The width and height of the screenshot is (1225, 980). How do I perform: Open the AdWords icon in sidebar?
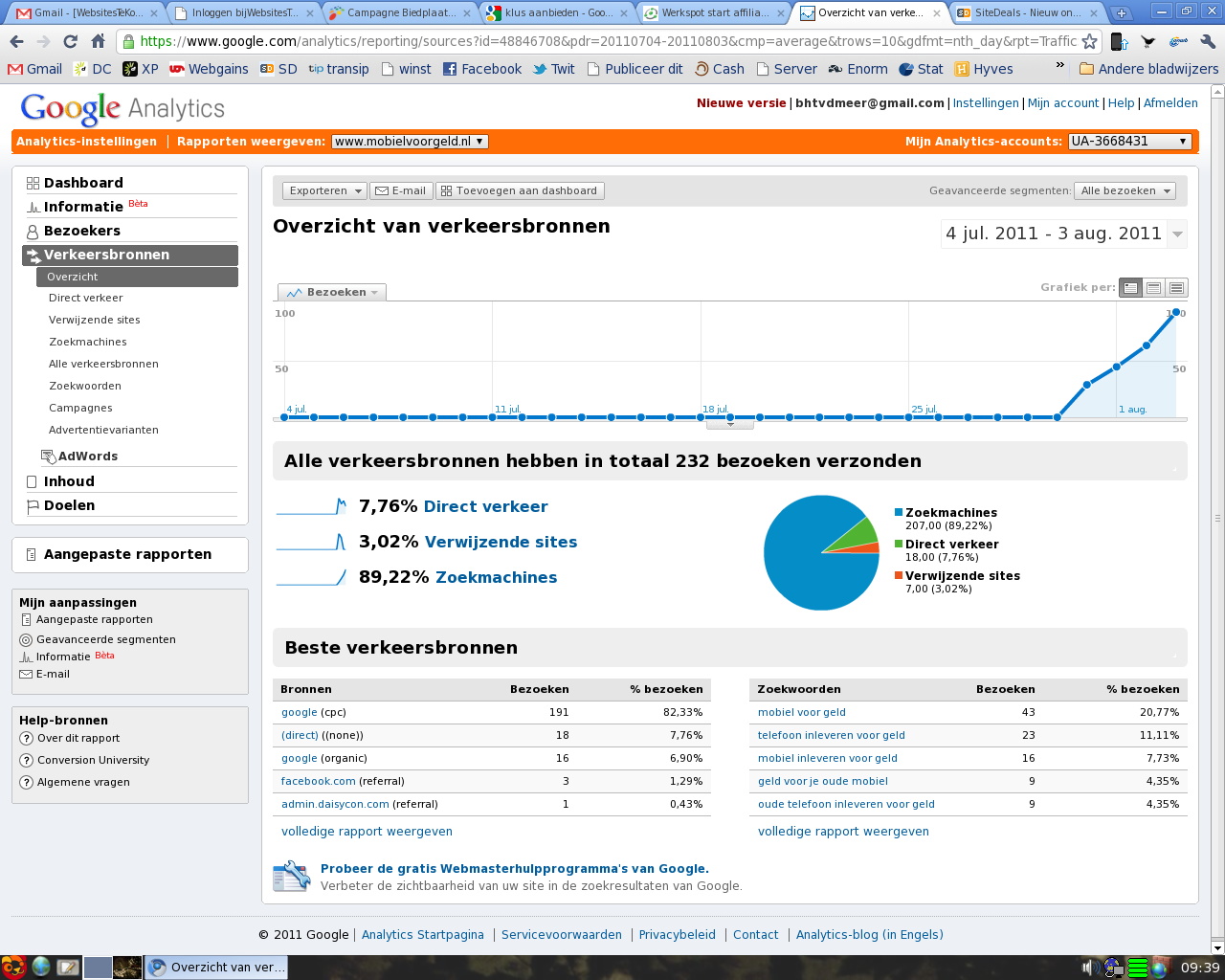[x=49, y=457]
